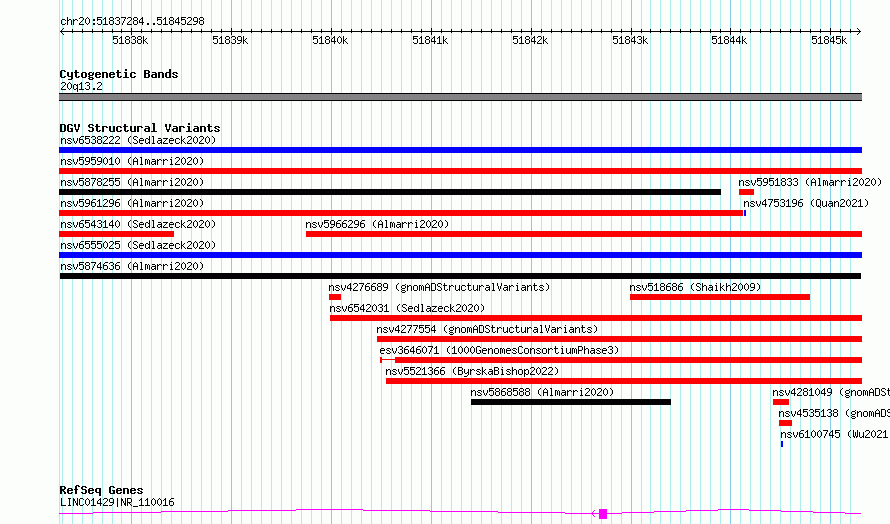The image size is (890, 524).
Task: Click the blue bar under nsv6555025
Action: pos(460,255)
